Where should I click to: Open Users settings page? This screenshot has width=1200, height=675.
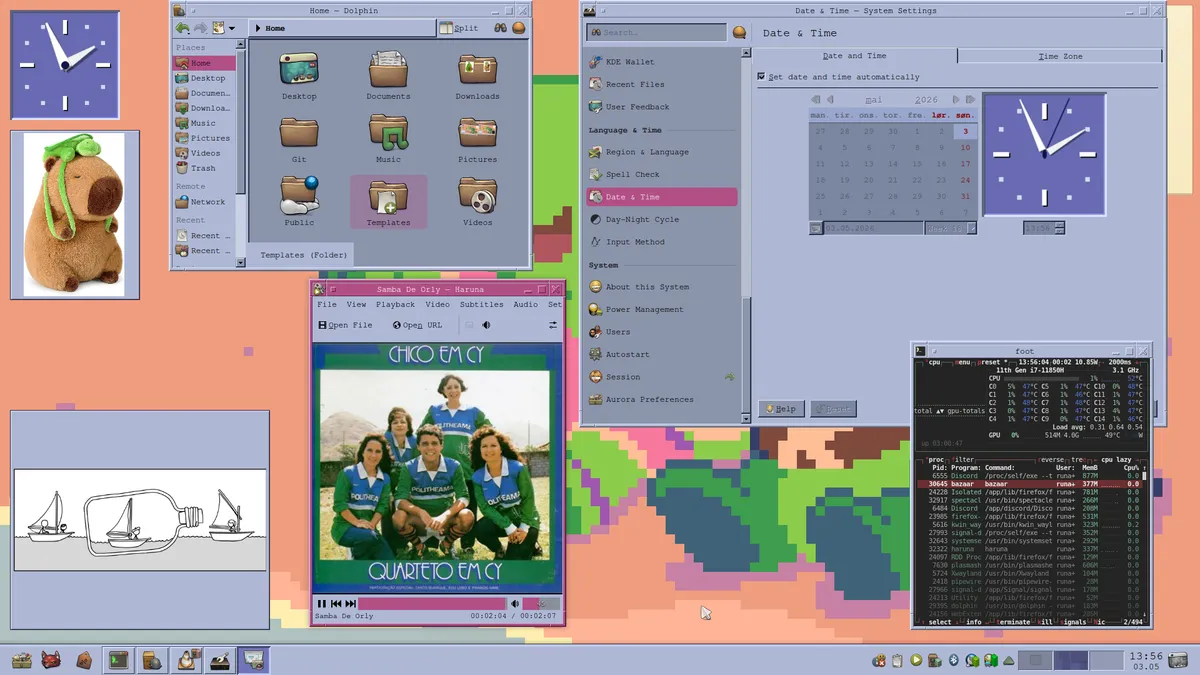point(662,332)
